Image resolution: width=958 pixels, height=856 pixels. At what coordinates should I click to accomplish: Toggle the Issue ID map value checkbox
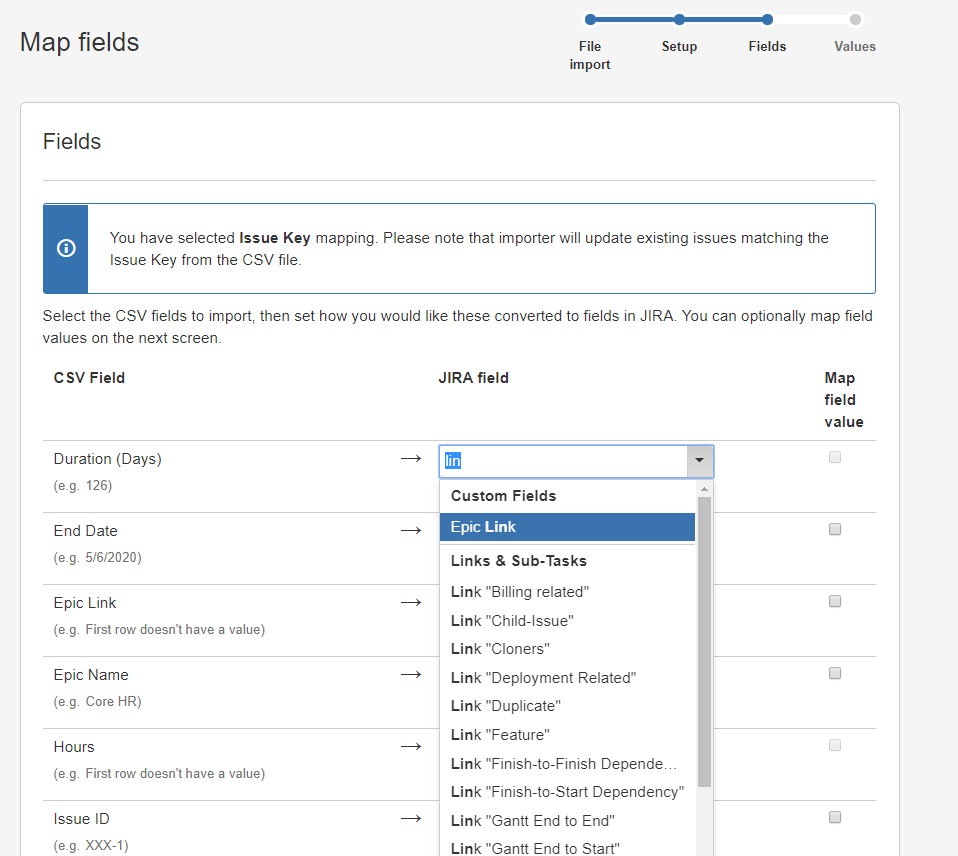click(835, 817)
